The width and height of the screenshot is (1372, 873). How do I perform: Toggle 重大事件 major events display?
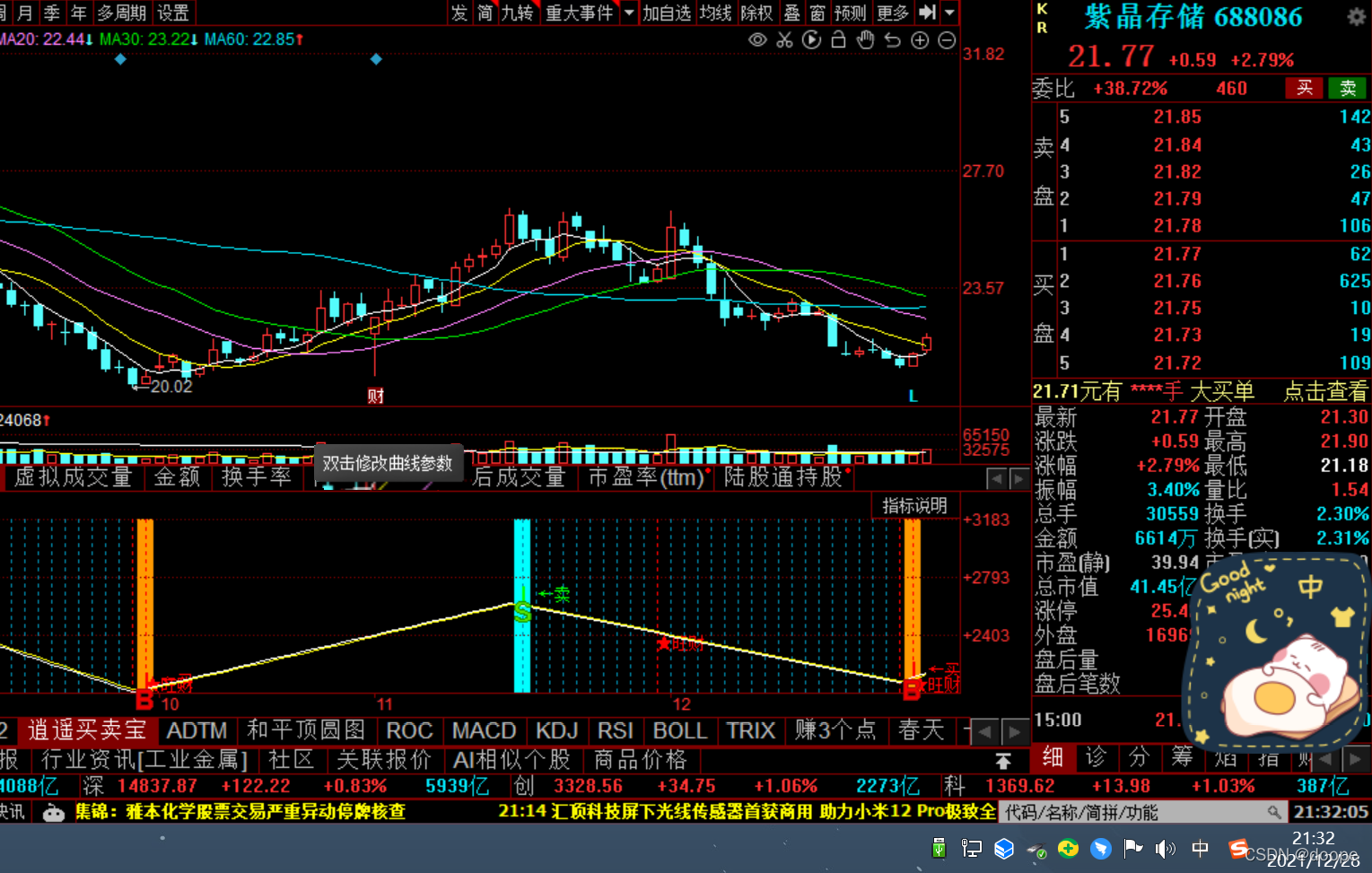coord(579,13)
